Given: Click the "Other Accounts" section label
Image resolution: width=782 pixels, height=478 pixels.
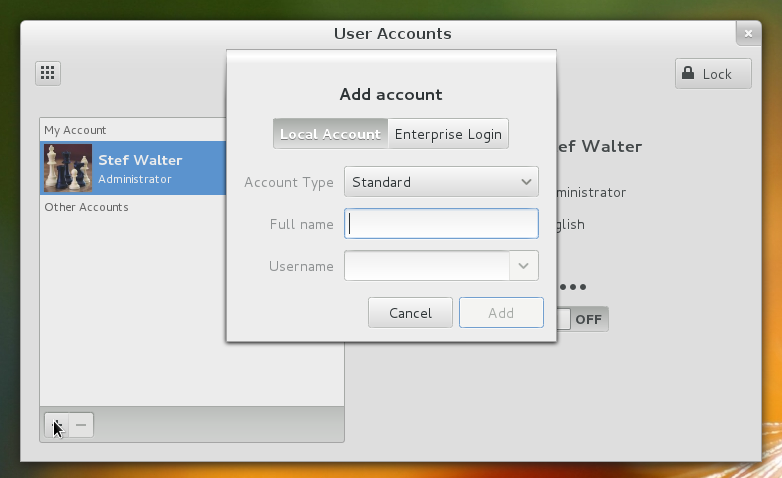Looking at the screenshot, I should 86,207.
